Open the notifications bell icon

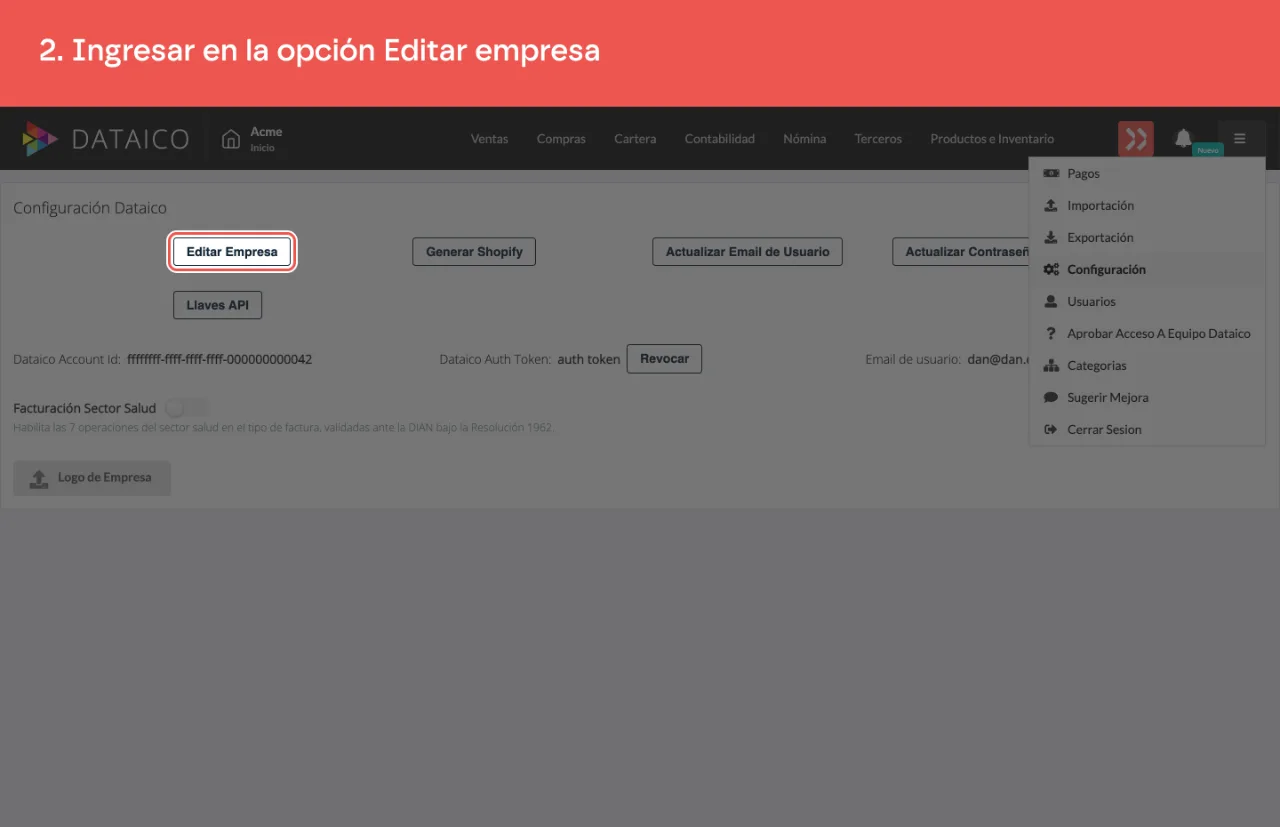(x=1184, y=138)
